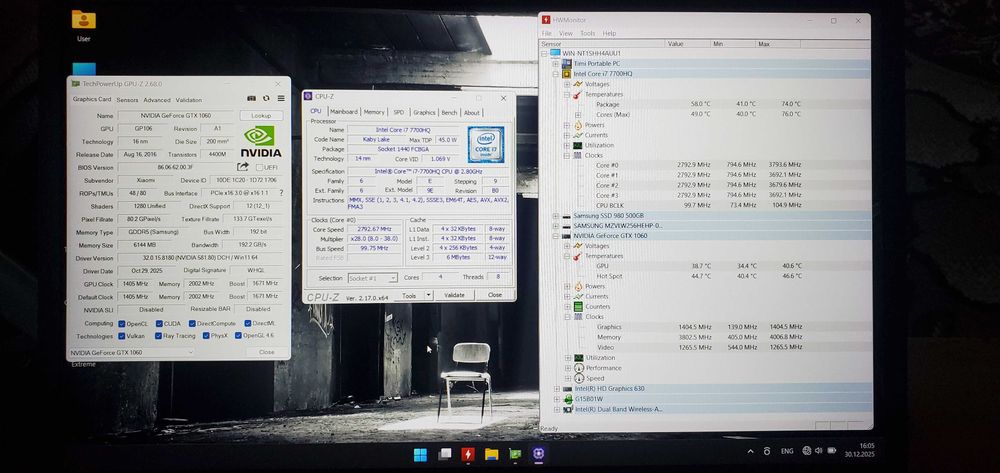Click the Utilization icon under NVIDIA GeForce GTX 1060
This screenshot has width=1000, height=473.
[x=578, y=358]
